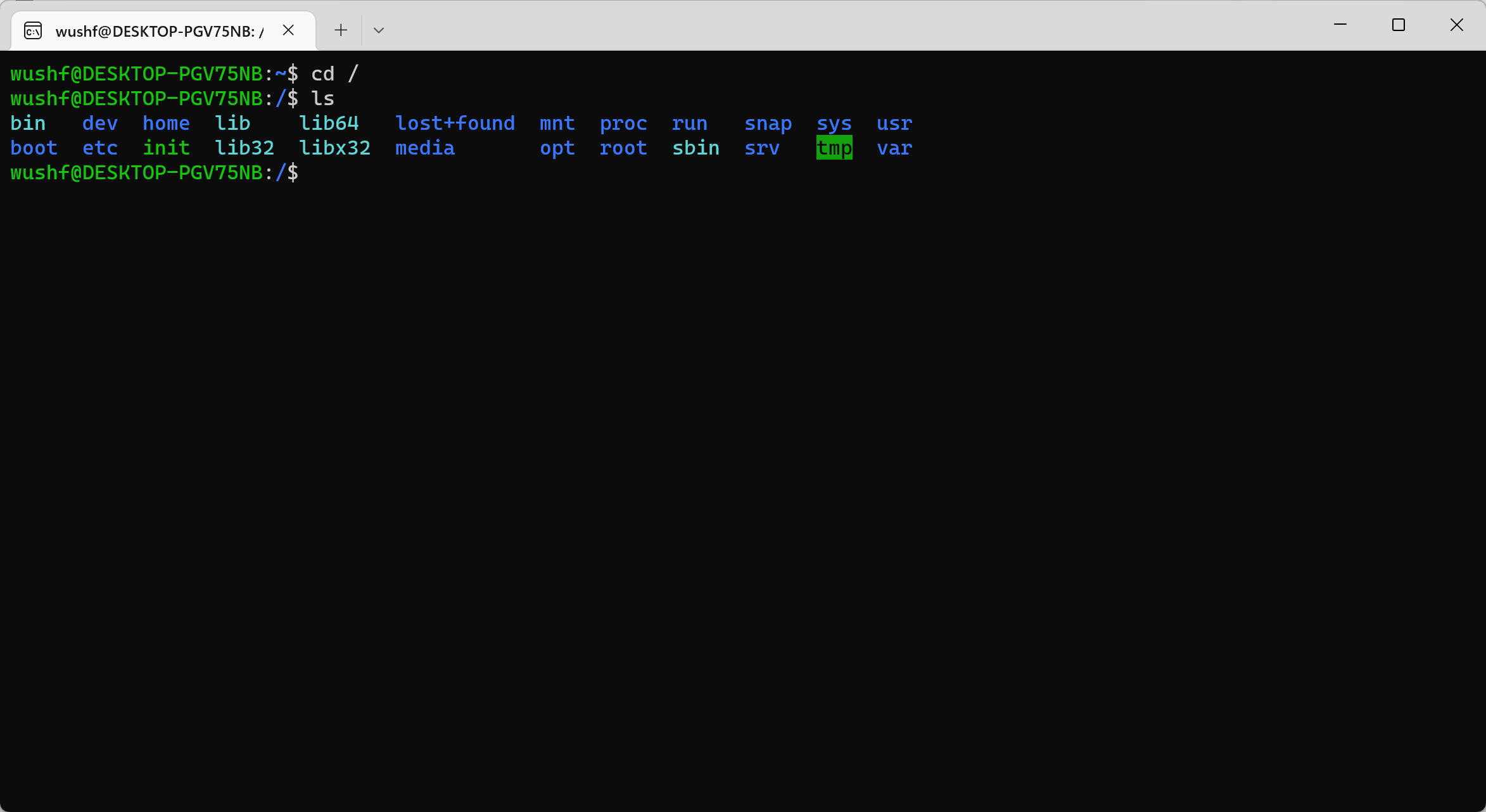Minimize the terminal window
This screenshot has width=1486, height=812.
(1340, 25)
